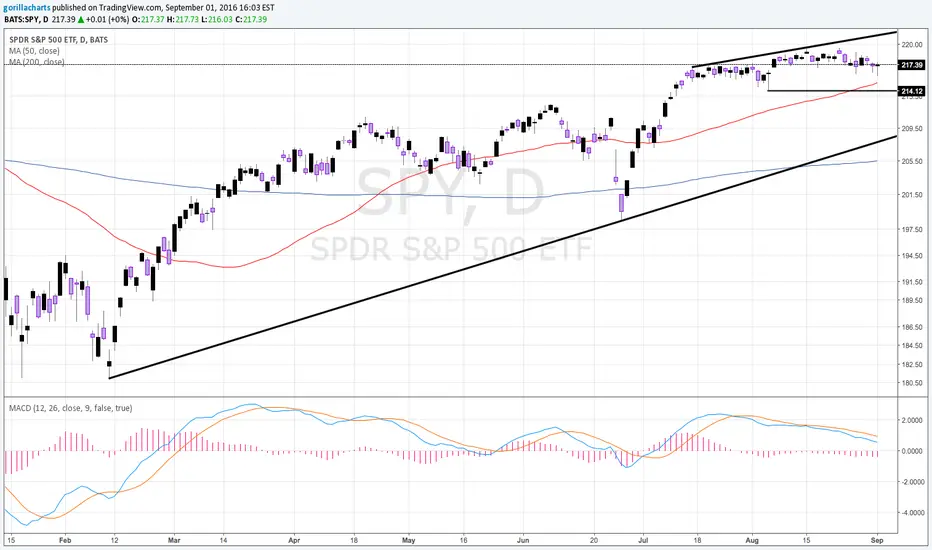The width and height of the screenshot is (932, 550).
Task: Click the 0.0000 MACD axis label
Action: [x=912, y=451]
